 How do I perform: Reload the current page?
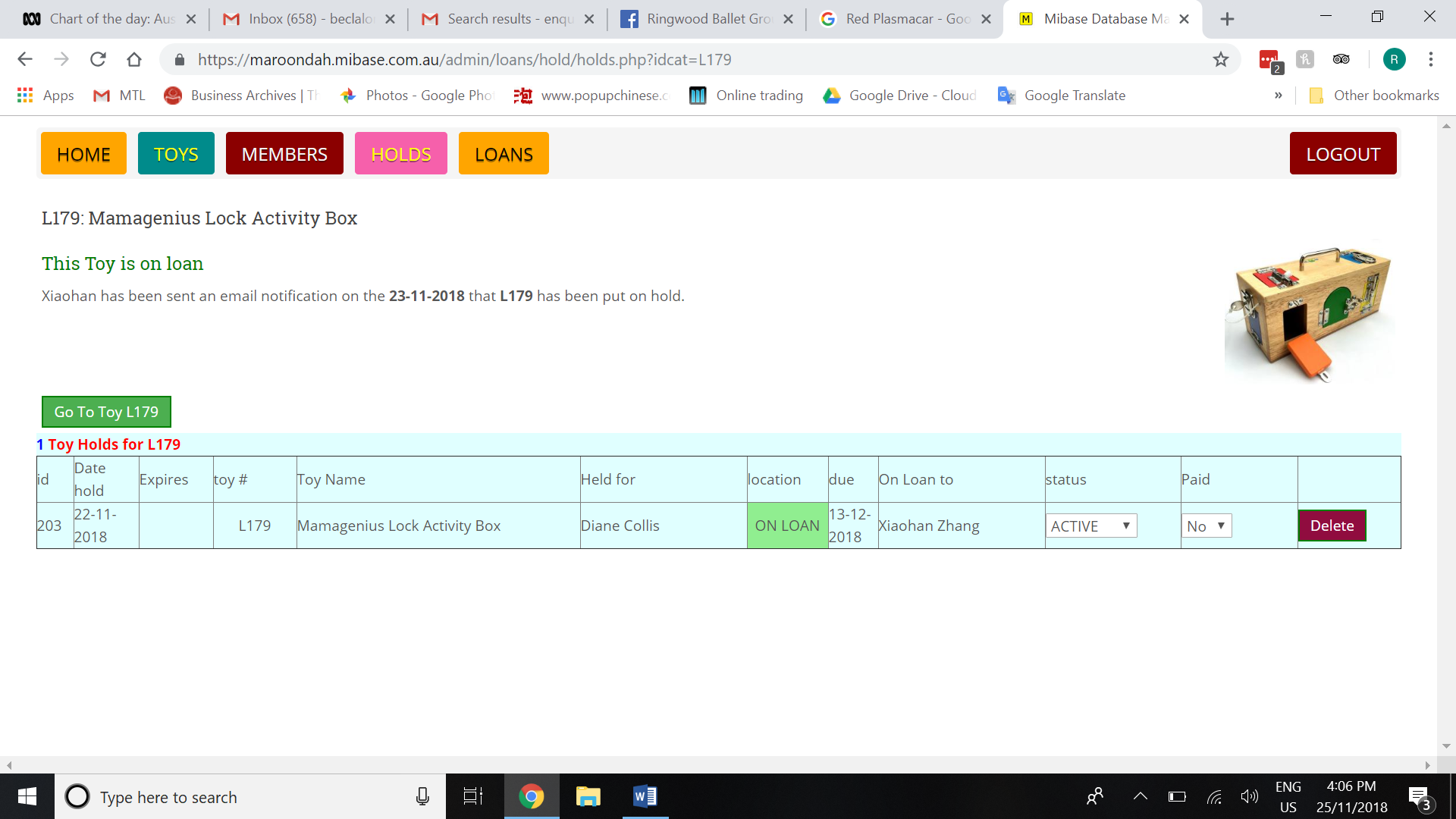pos(98,59)
